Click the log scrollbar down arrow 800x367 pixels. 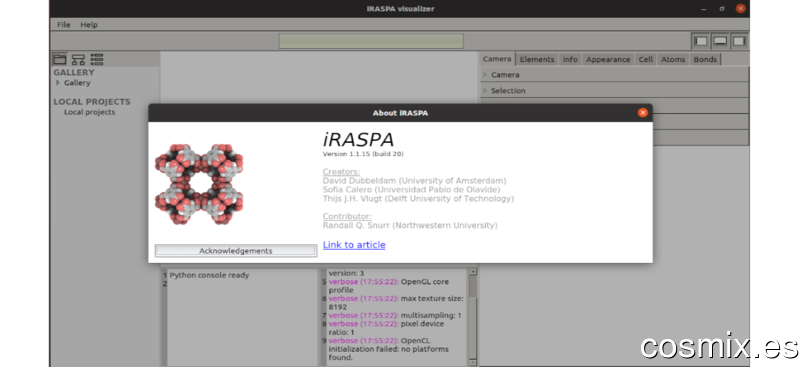472,362
